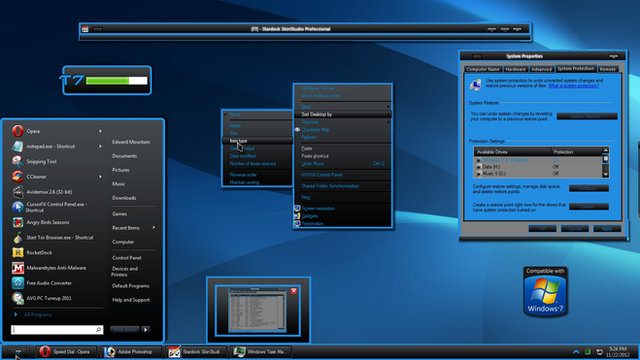
Task: Click the Apply button in System Properties
Action: (607, 229)
